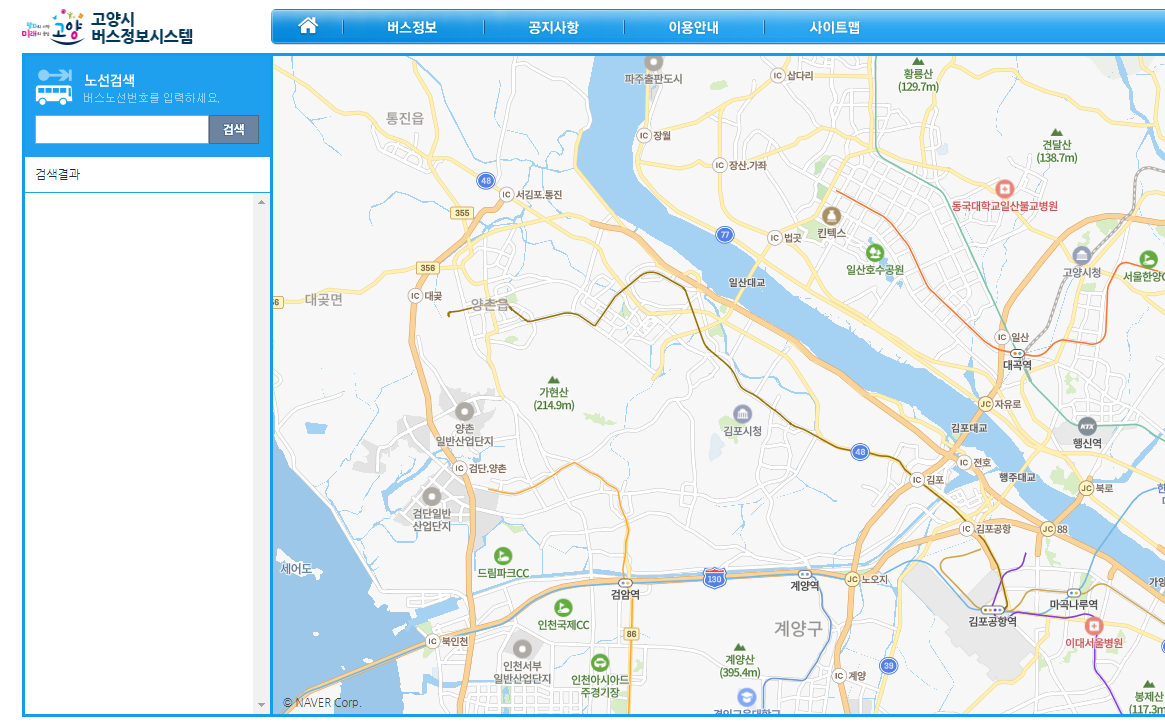Click the 자유로 JC marker

click(x=985, y=404)
